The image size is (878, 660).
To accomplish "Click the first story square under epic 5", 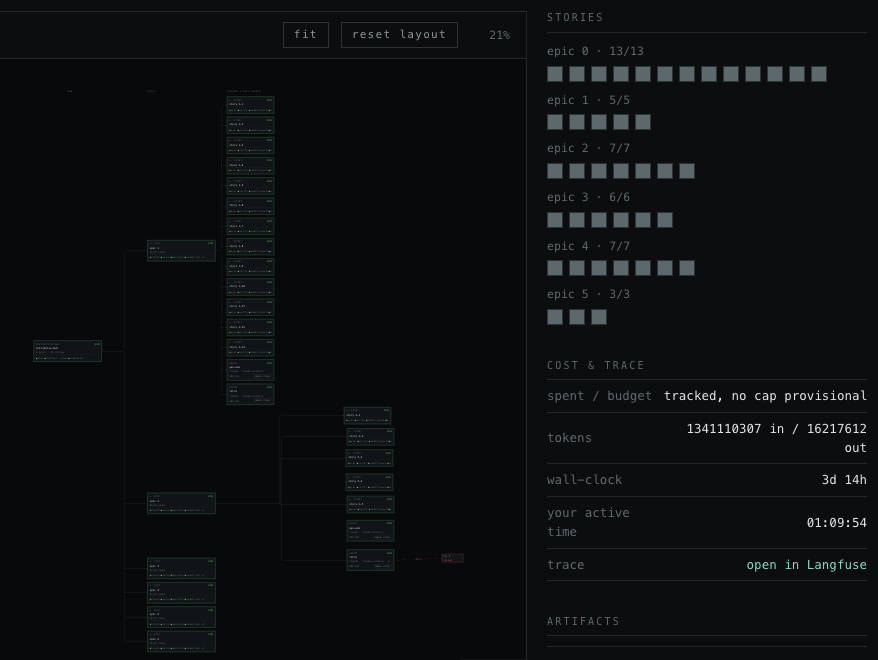I will point(555,317).
